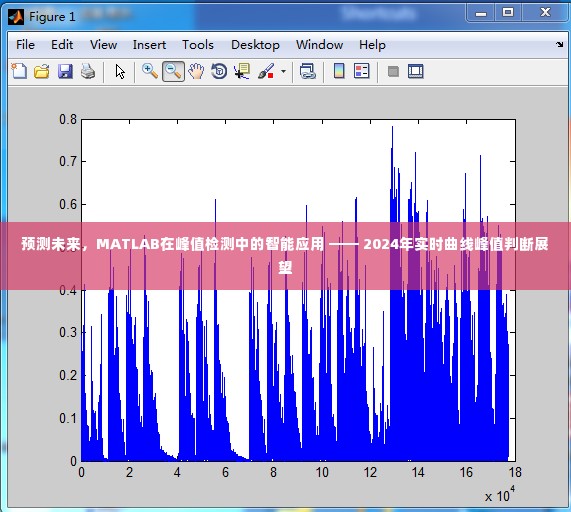Click the x-axis tick label 18
The image size is (571, 512).
click(515, 473)
